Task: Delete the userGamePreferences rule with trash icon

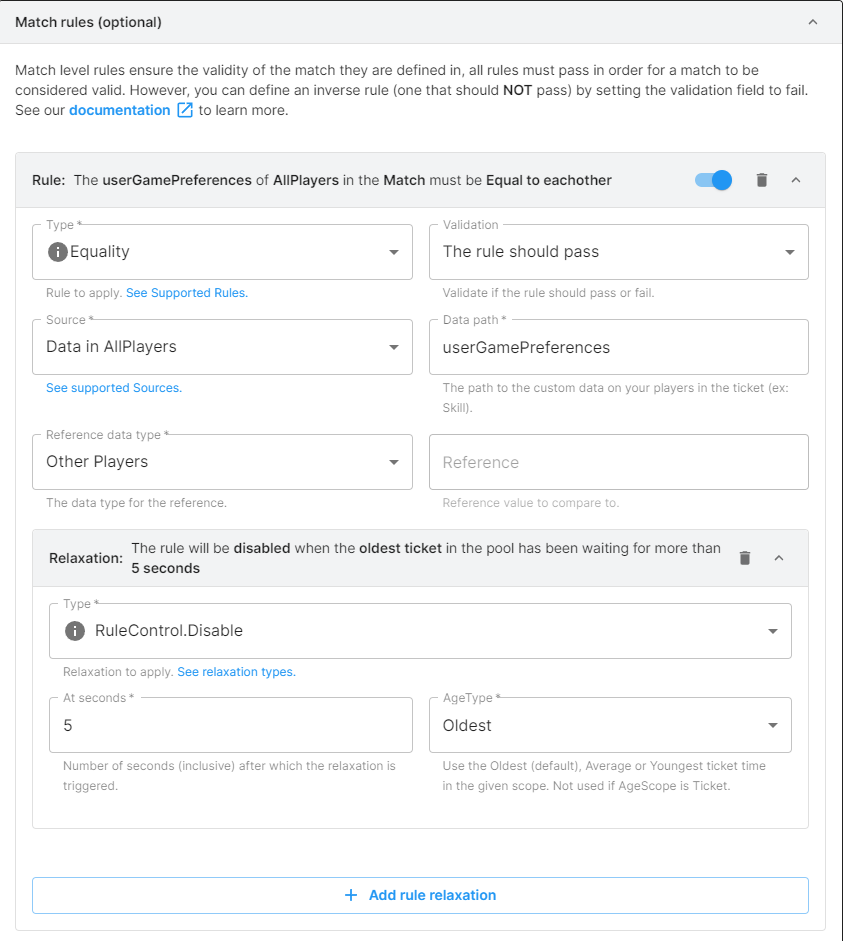Action: pyautogui.click(x=762, y=180)
